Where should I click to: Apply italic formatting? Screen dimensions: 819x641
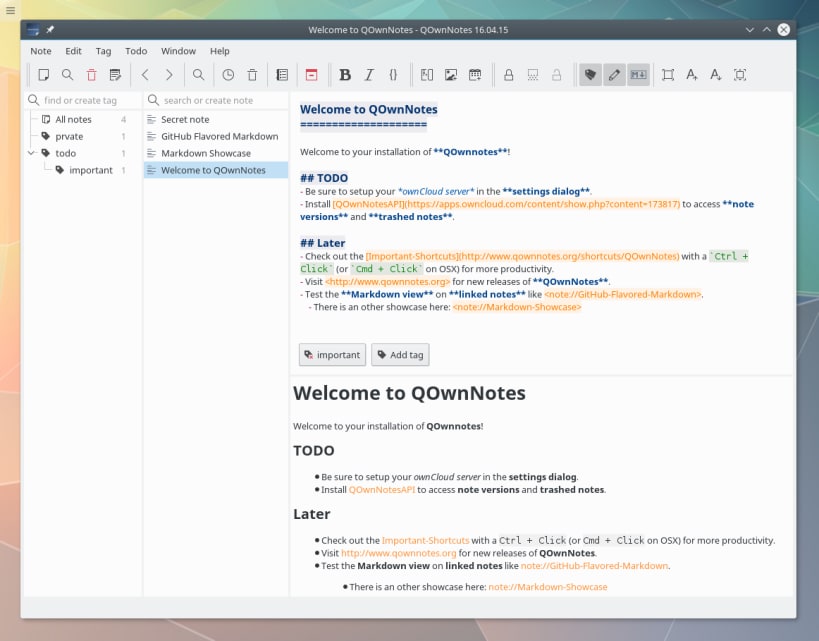coord(369,75)
